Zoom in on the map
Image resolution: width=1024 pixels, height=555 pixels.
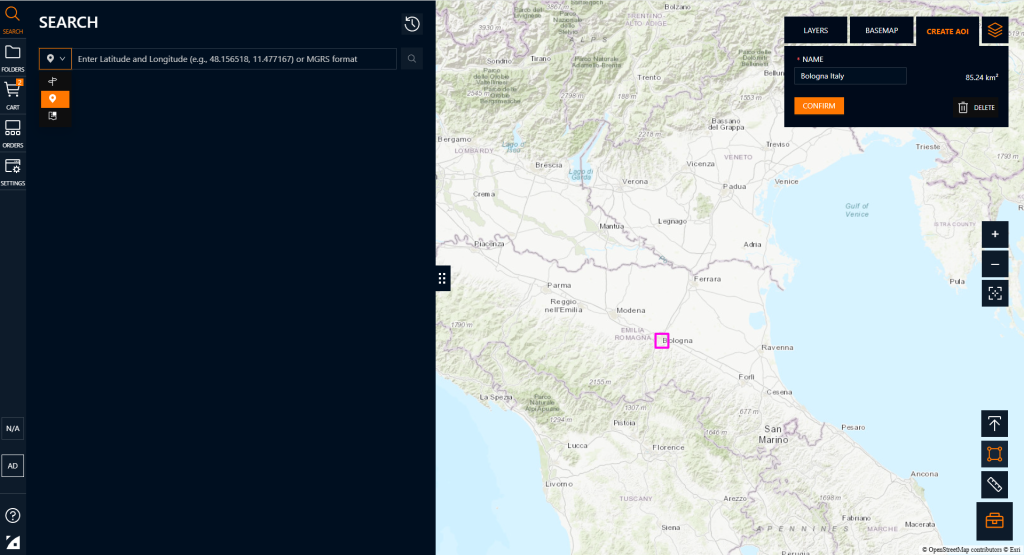[x=995, y=234]
